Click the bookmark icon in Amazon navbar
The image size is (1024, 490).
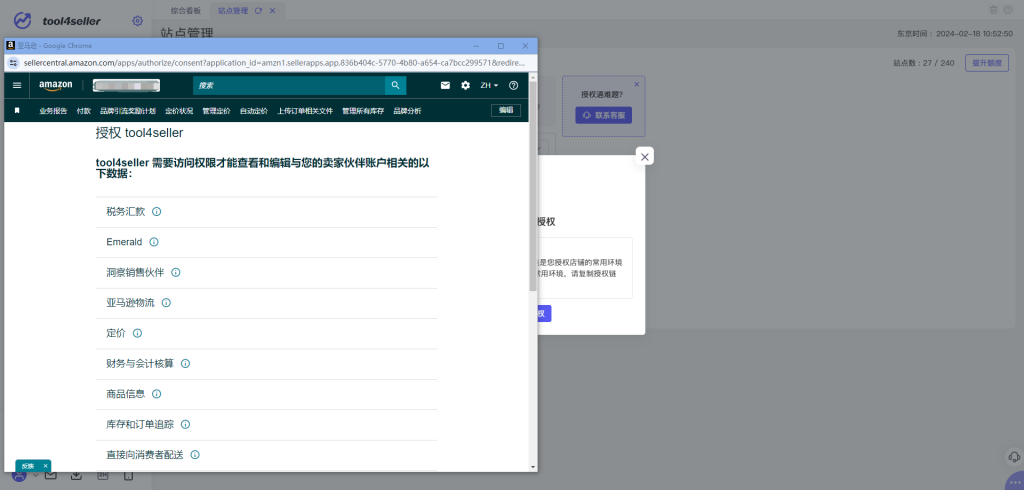(17, 110)
